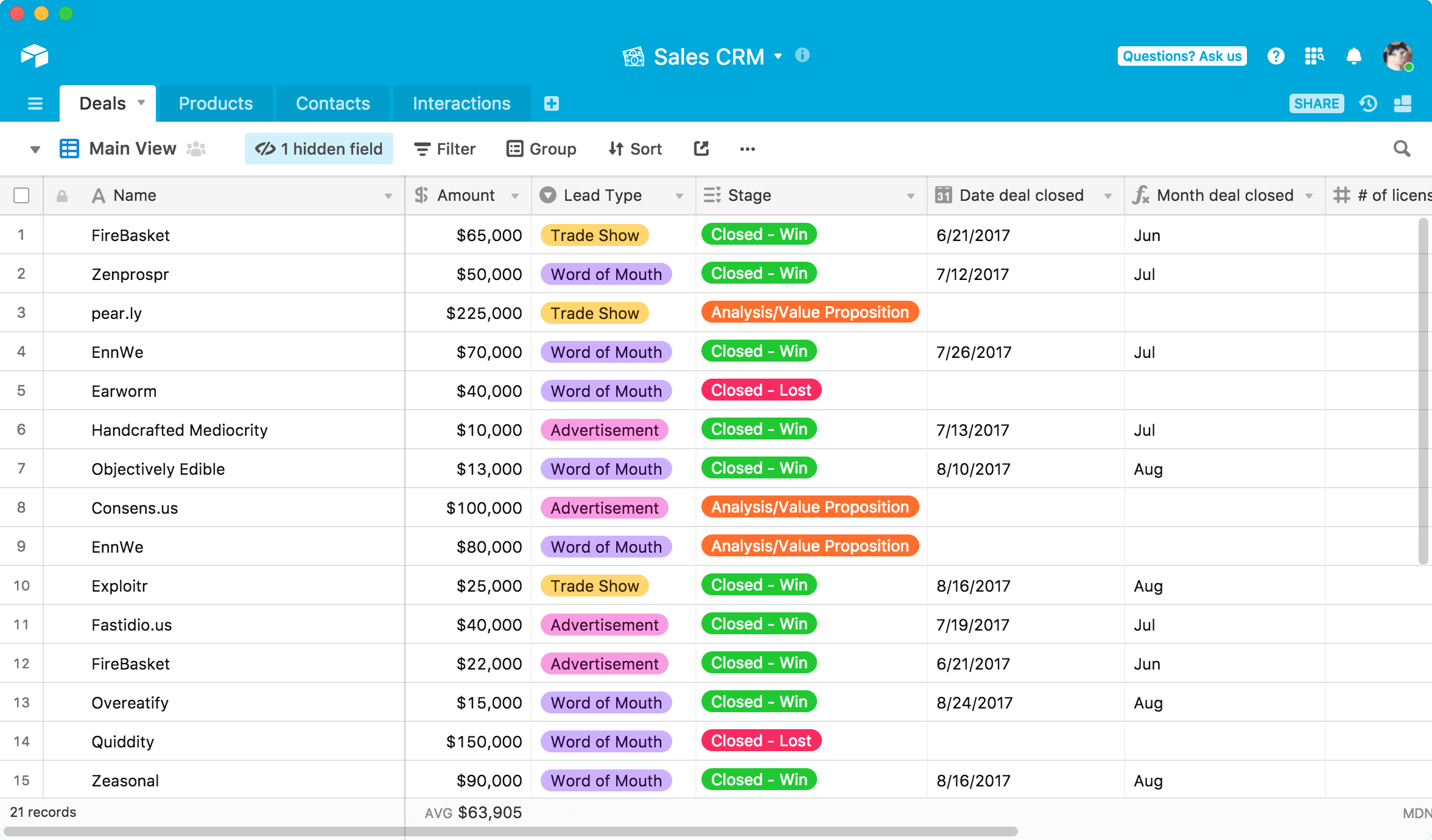The height and width of the screenshot is (840, 1432).
Task: Open the Interactions tab
Action: point(461,103)
